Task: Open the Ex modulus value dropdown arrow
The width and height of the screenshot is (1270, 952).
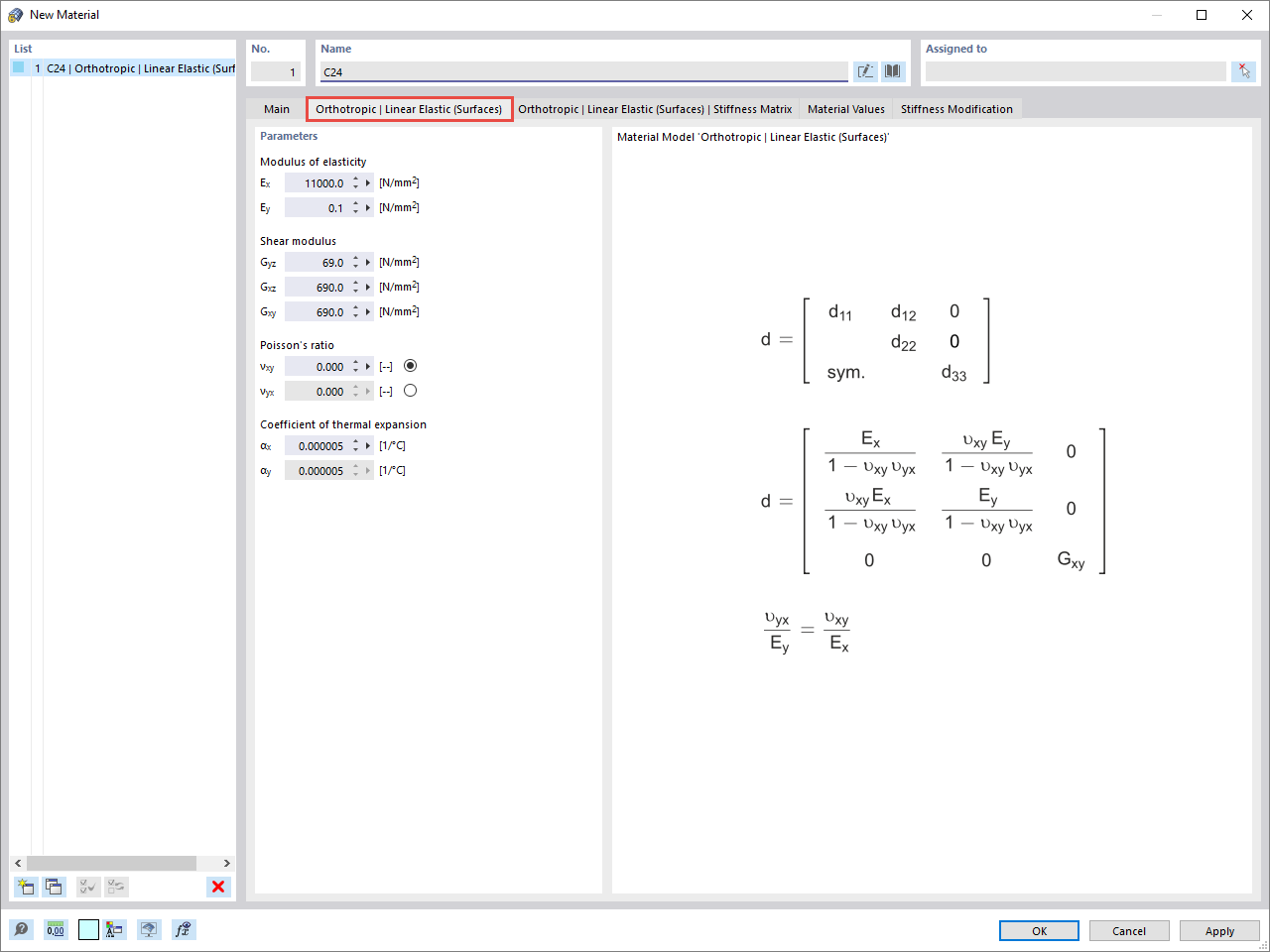Action: tap(369, 182)
